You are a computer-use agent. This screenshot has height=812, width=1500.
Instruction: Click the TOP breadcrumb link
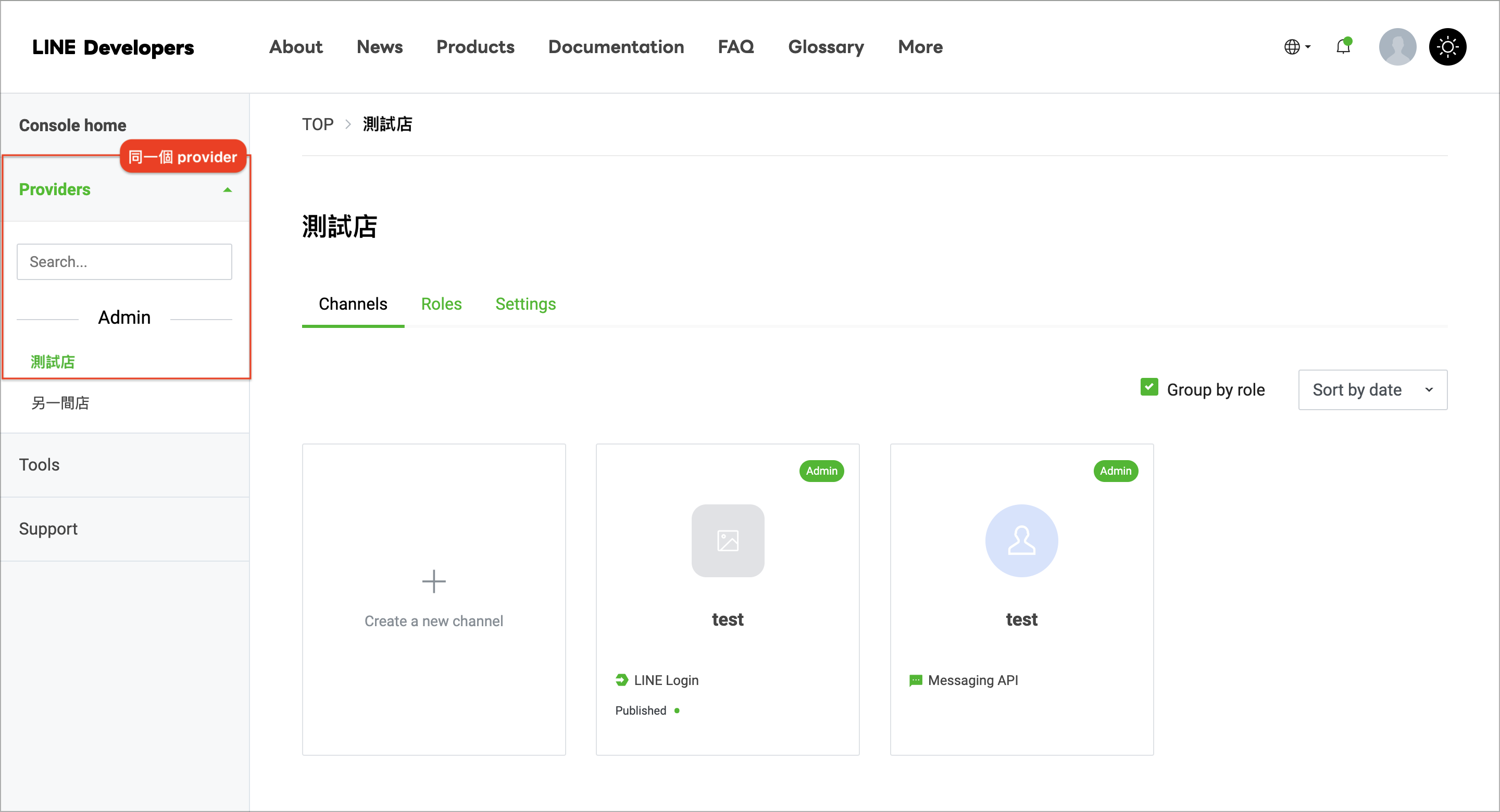[317, 124]
